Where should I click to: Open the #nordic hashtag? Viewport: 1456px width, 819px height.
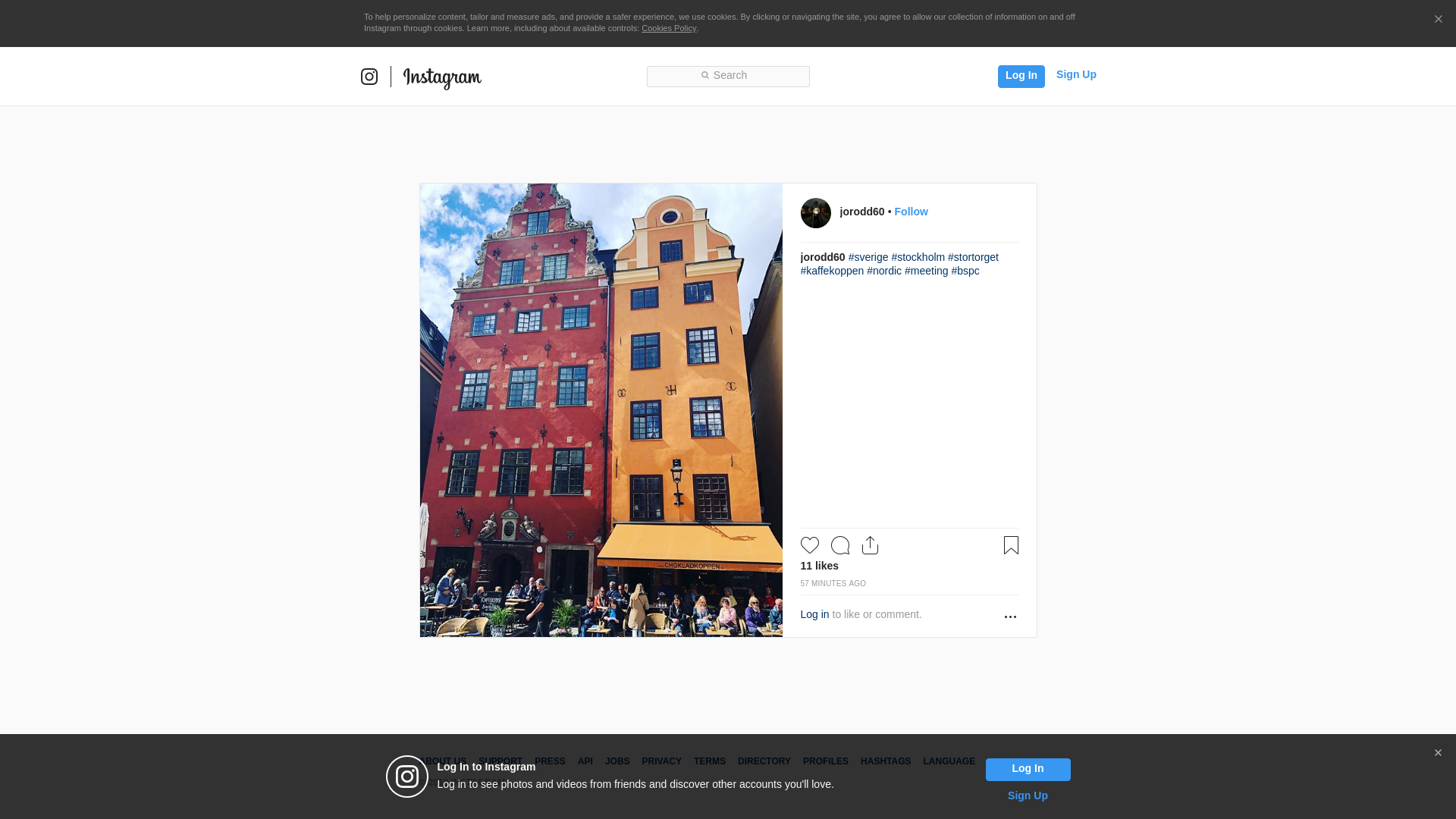click(884, 271)
